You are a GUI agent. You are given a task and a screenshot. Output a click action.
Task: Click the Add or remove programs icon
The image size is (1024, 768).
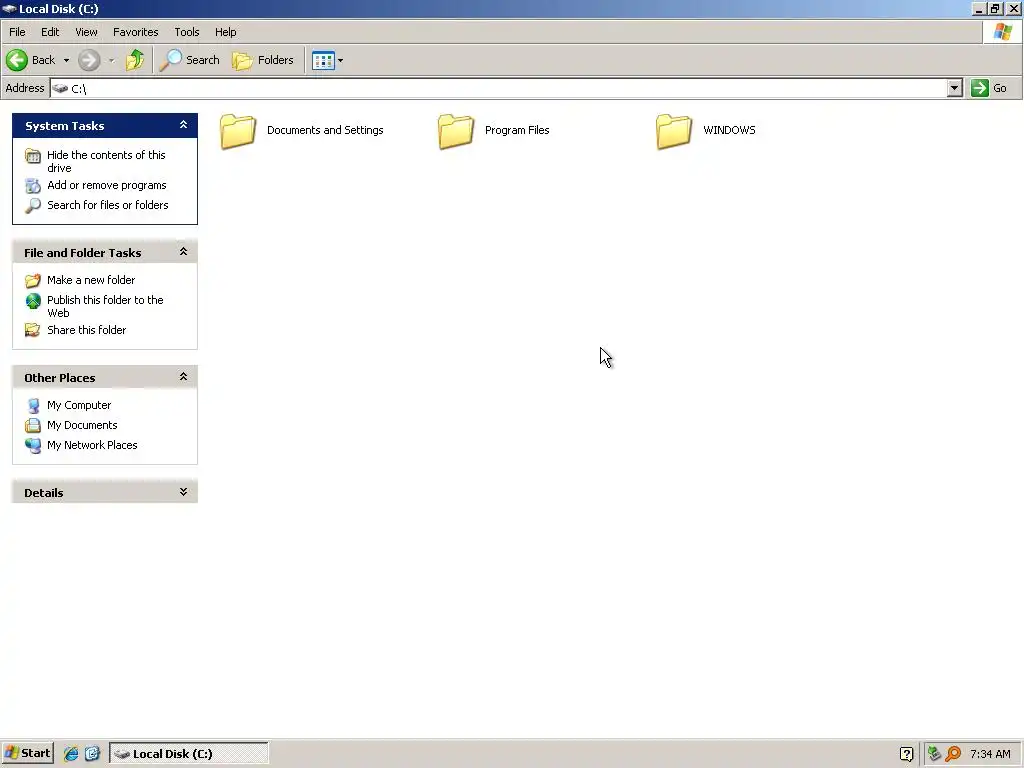(33, 186)
